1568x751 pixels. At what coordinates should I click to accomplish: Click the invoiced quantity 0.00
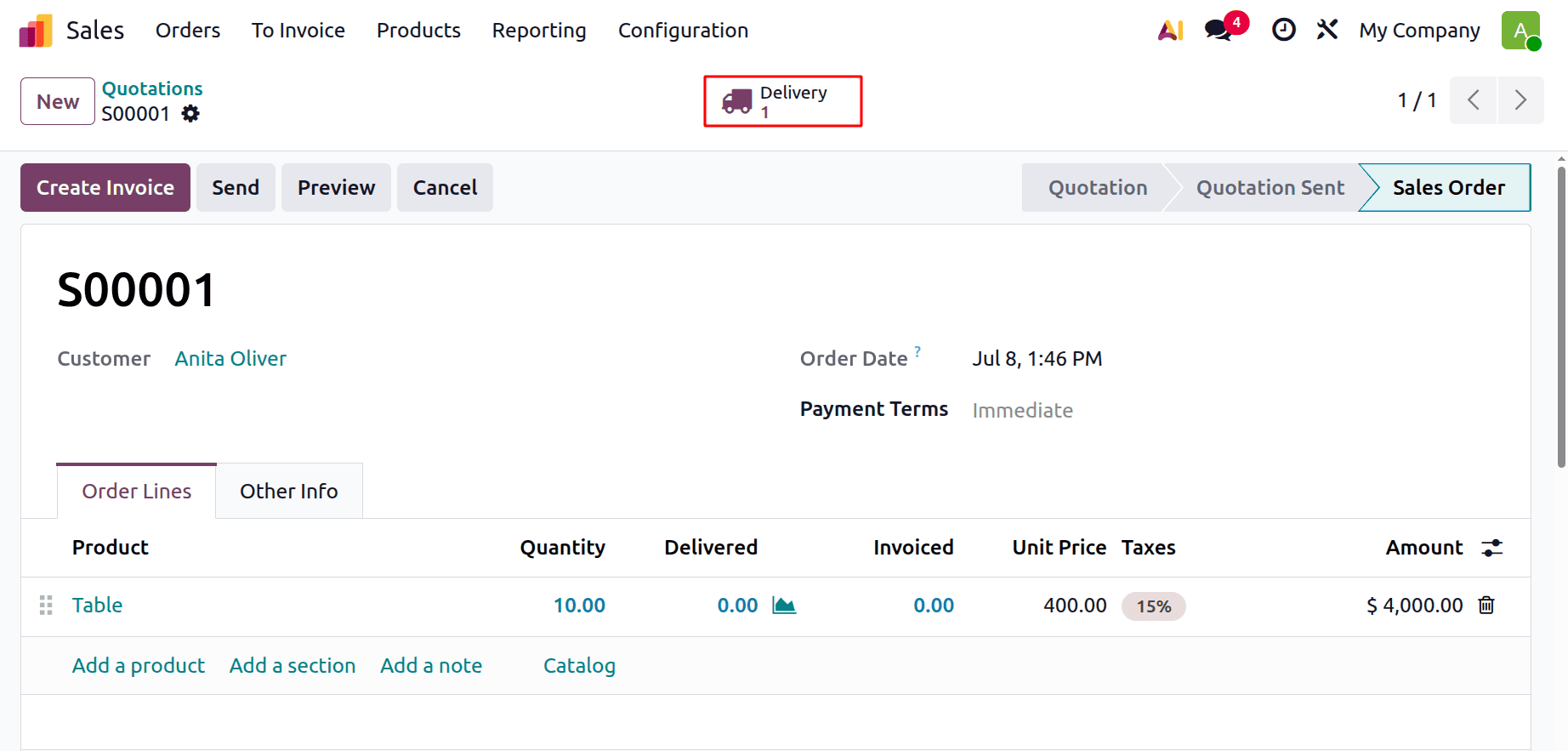[934, 606]
